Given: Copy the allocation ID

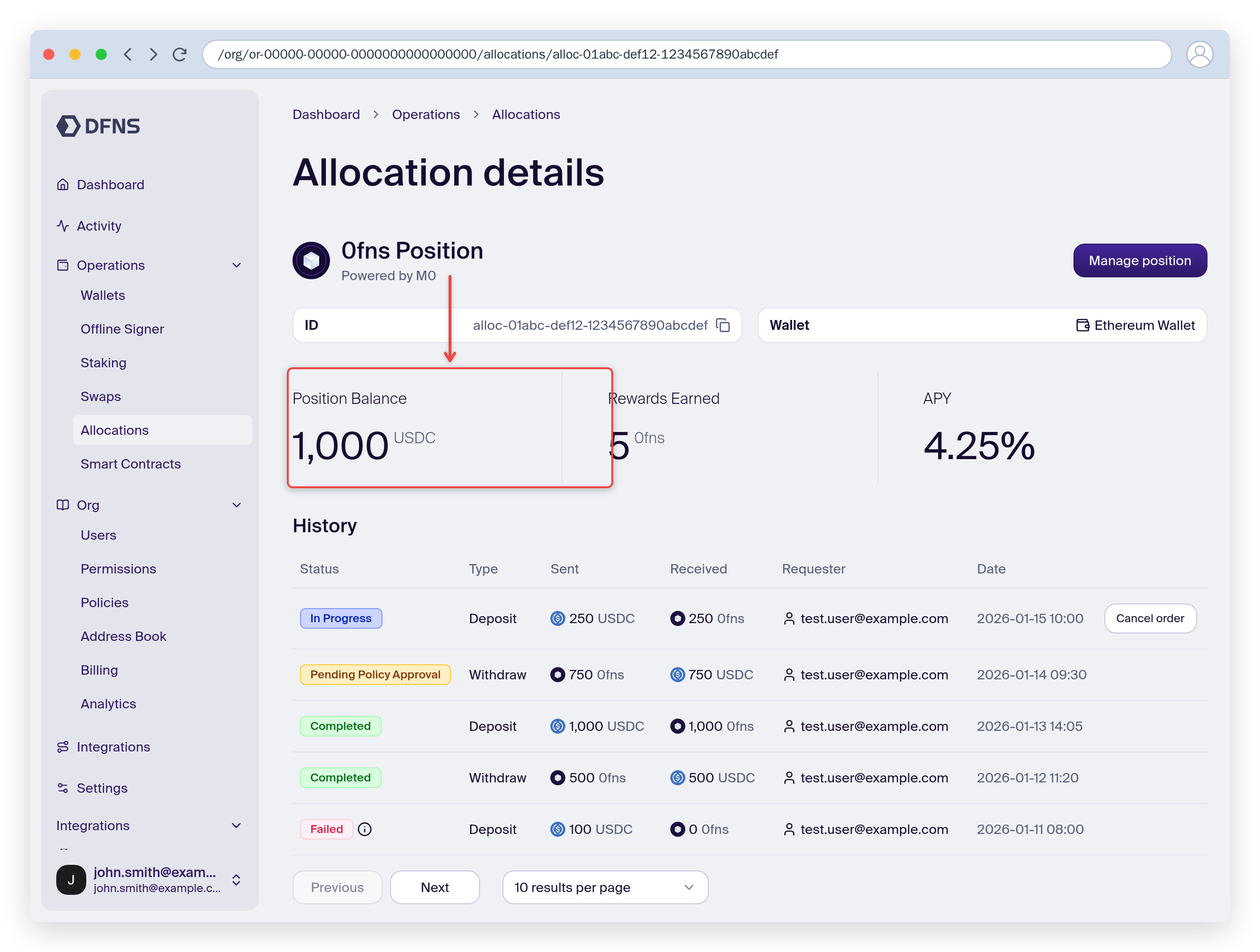Looking at the screenshot, I should 722,325.
